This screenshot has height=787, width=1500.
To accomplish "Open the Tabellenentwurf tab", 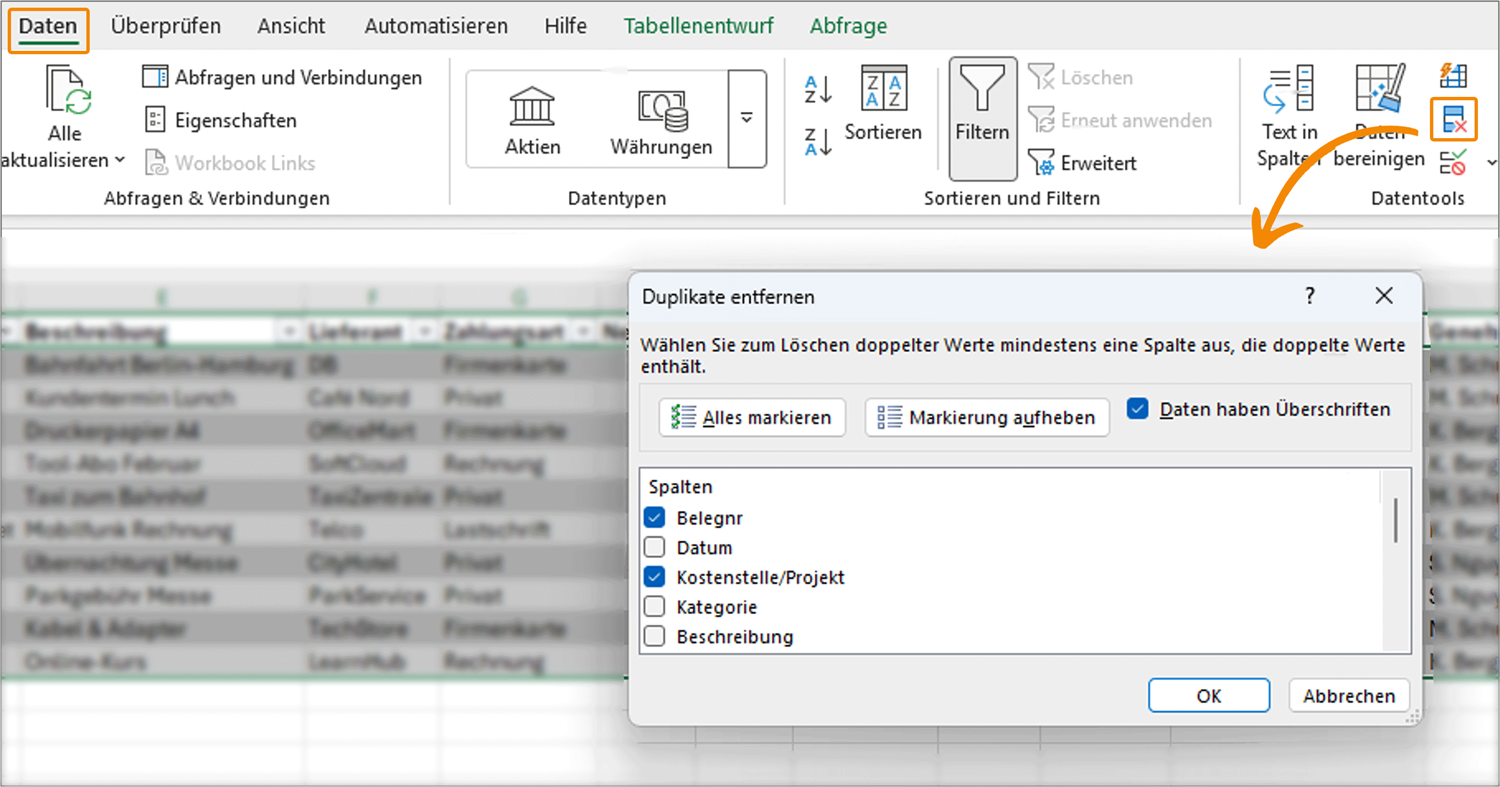I will (x=698, y=26).
